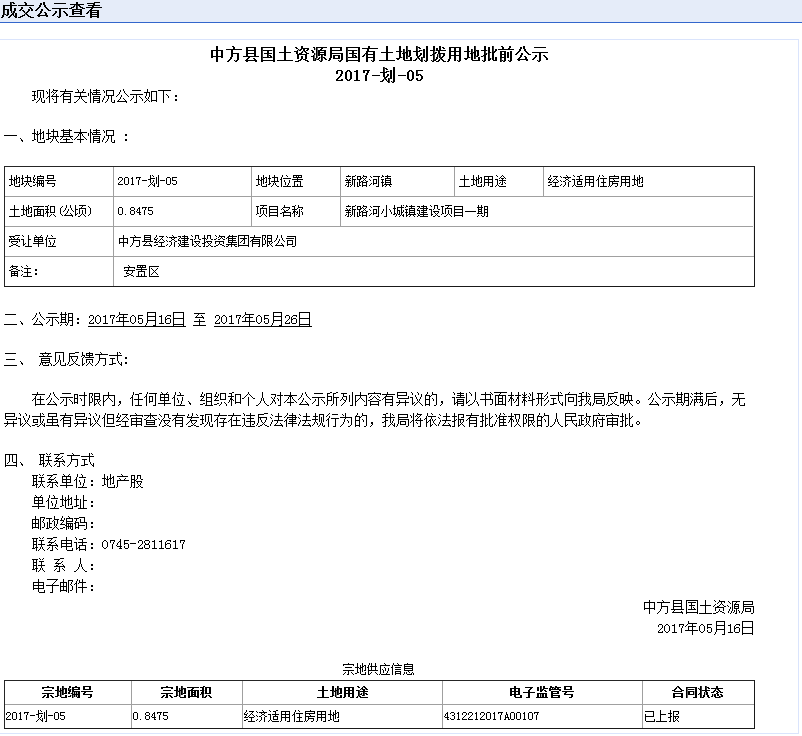
Task: Click supervision number 4312212017A00107
Action: (491, 717)
